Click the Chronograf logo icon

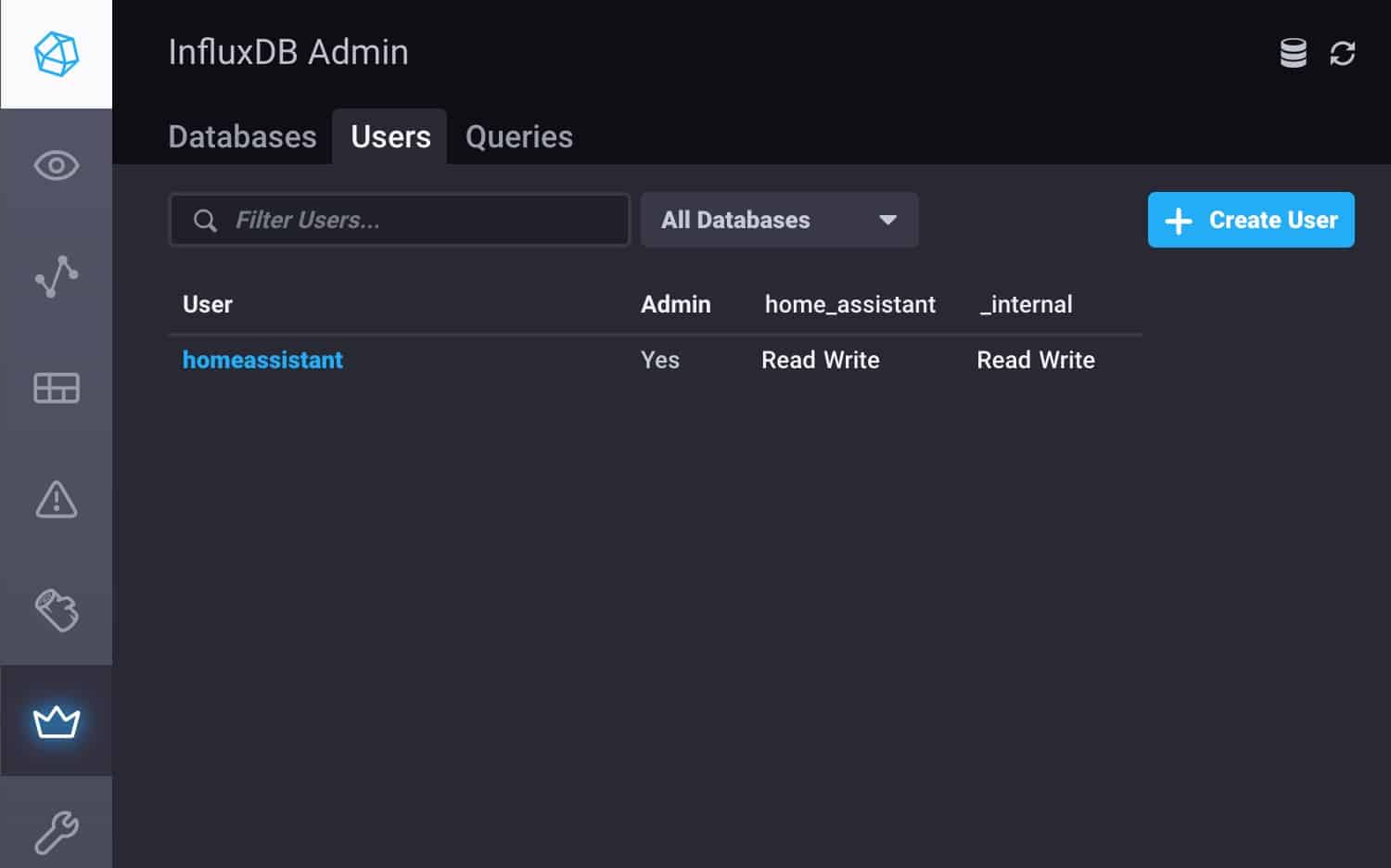(57, 54)
